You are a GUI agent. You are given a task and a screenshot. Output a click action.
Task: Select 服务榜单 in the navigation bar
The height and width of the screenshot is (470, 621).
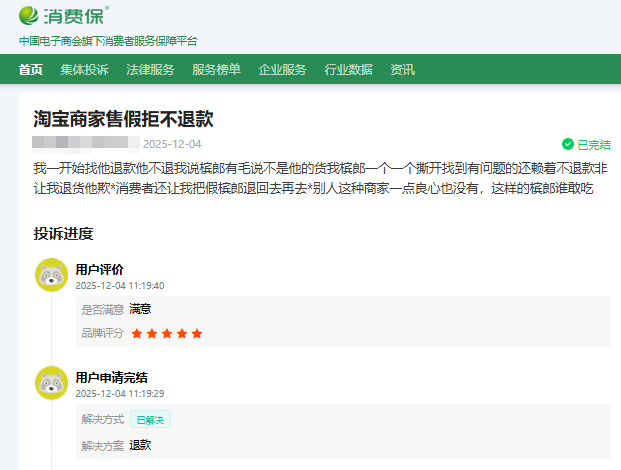pos(216,70)
